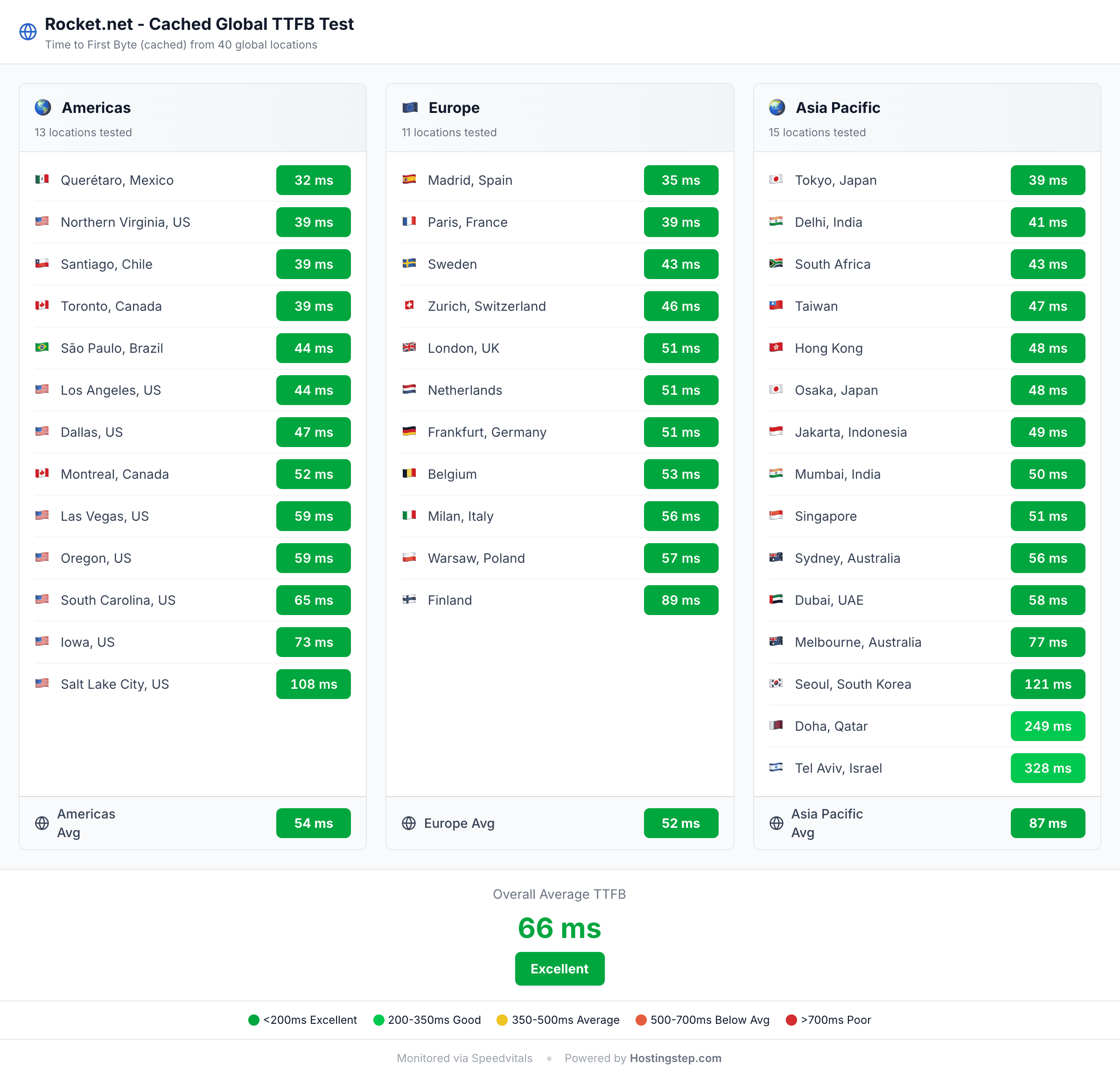This screenshot has width=1120, height=1077.
Task: Click the Netherlands row label
Action: click(x=465, y=390)
